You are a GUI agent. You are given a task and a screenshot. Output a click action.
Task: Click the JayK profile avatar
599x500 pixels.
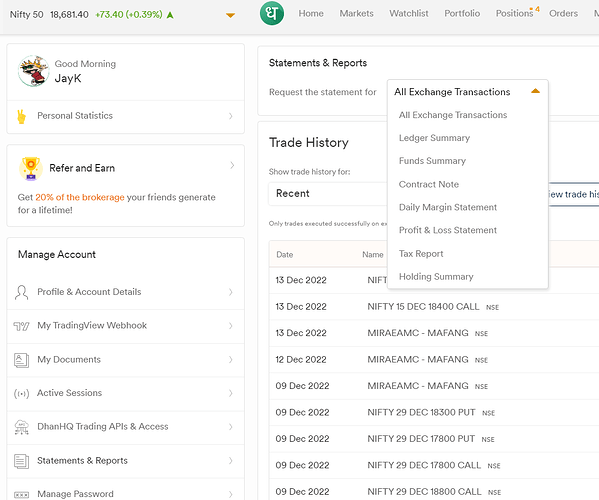[34, 71]
